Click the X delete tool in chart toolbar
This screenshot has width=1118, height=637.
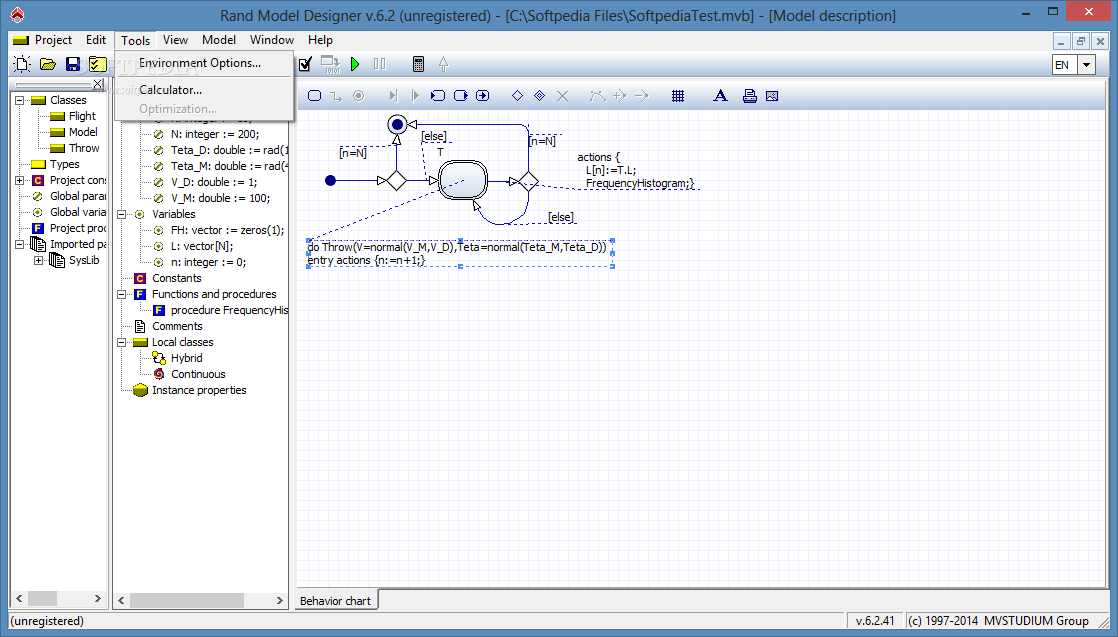[563, 96]
